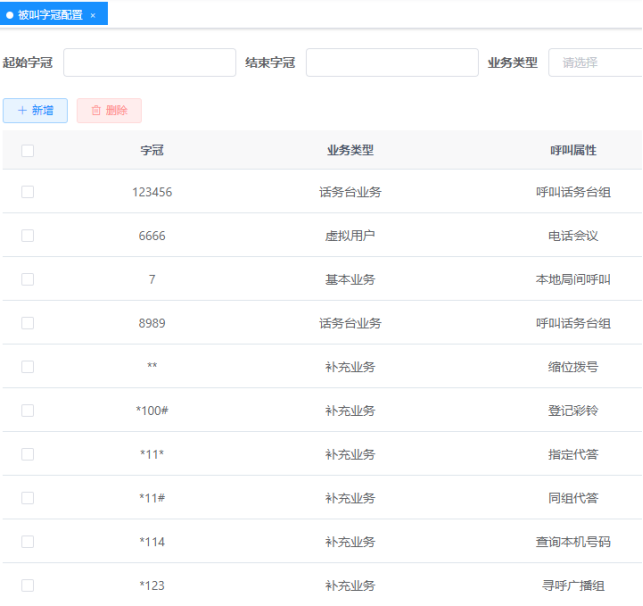Image resolution: width=643 pixels, height=606 pixels.
Task: Check the row for prefix 6666
Action: coord(27,236)
